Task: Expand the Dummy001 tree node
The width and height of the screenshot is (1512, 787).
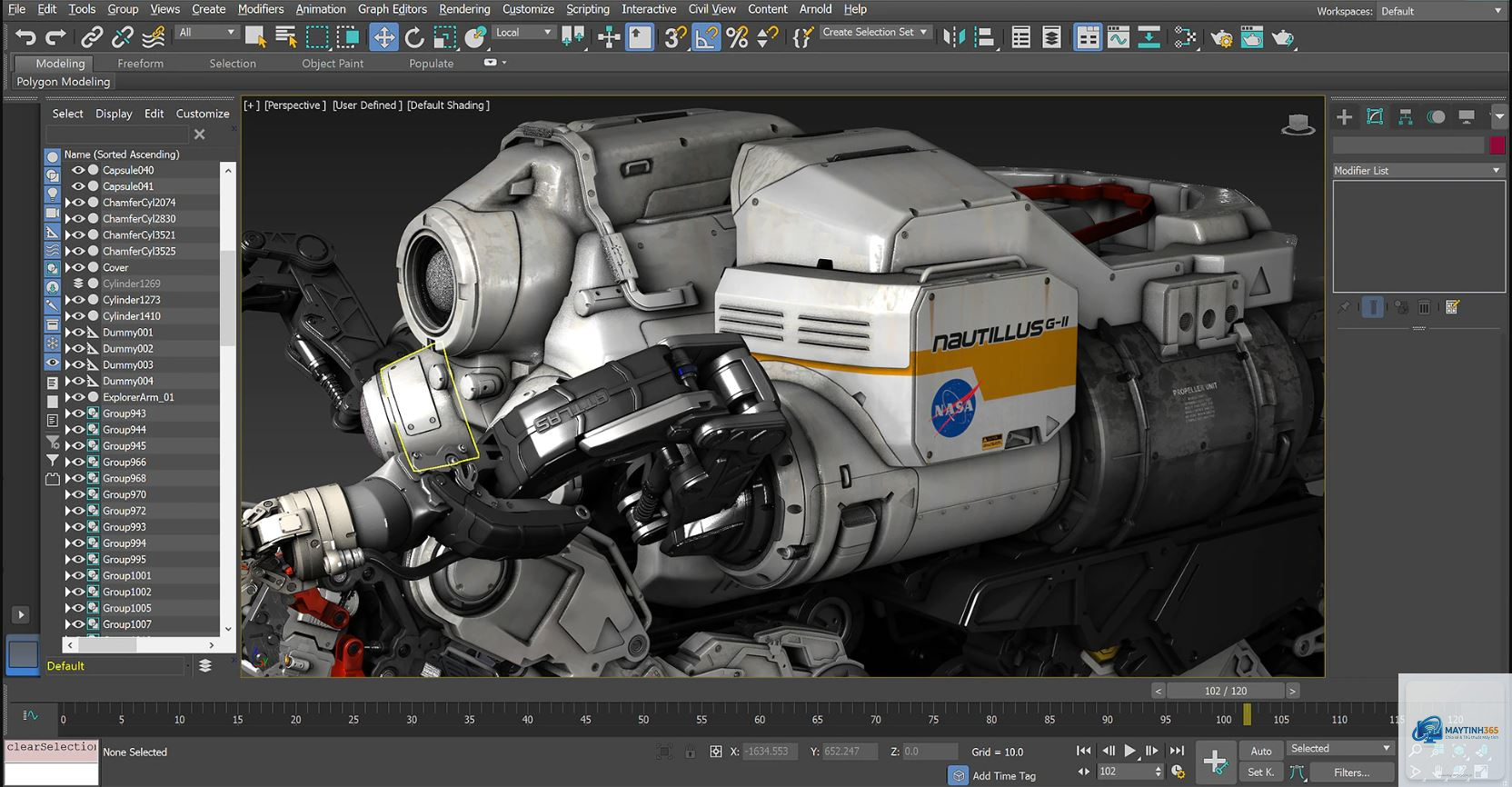Action: (x=68, y=333)
